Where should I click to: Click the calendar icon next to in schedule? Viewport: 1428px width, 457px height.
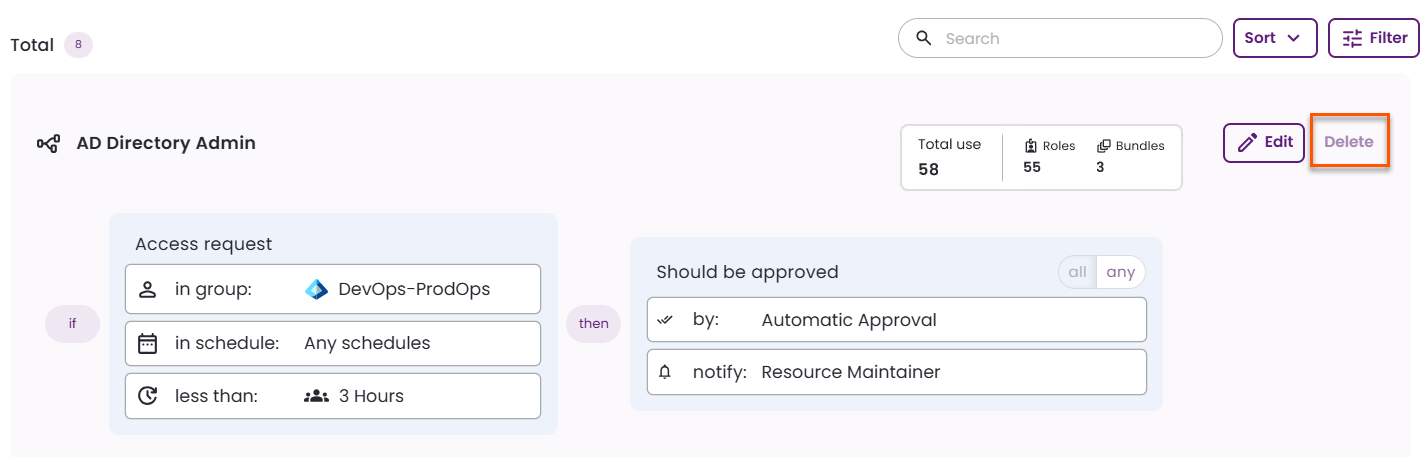click(x=148, y=343)
